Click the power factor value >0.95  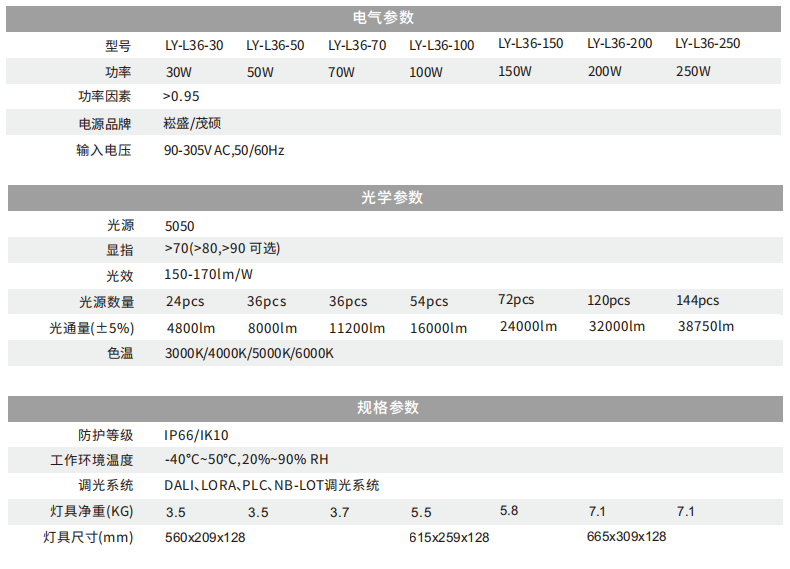tap(181, 97)
